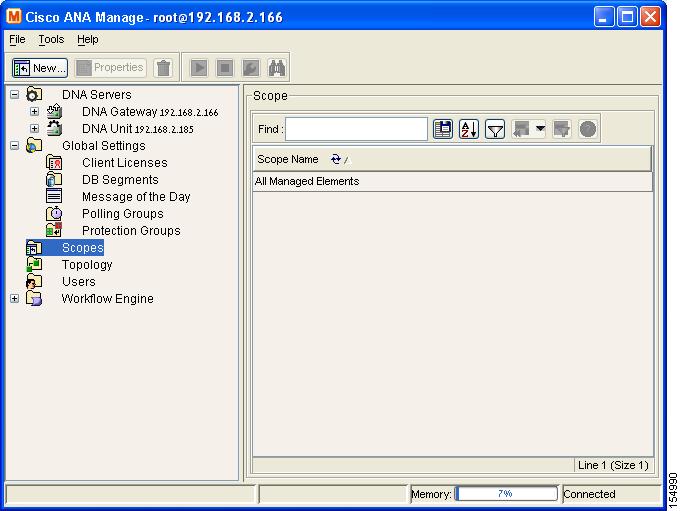The height and width of the screenshot is (511, 680).
Task: Click the Line 1 (Size 1) indicator
Action: point(613,465)
